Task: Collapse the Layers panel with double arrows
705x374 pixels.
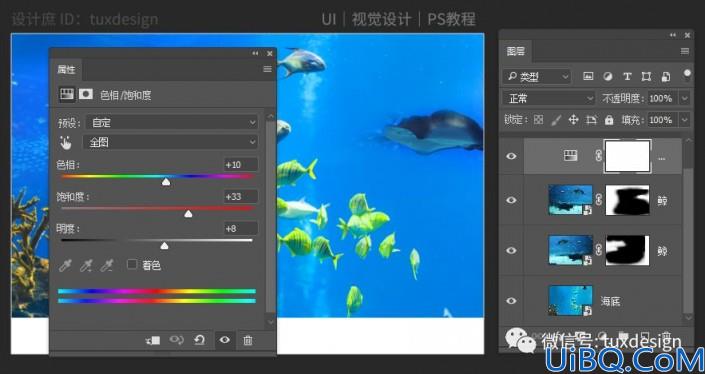Action: coord(673,35)
